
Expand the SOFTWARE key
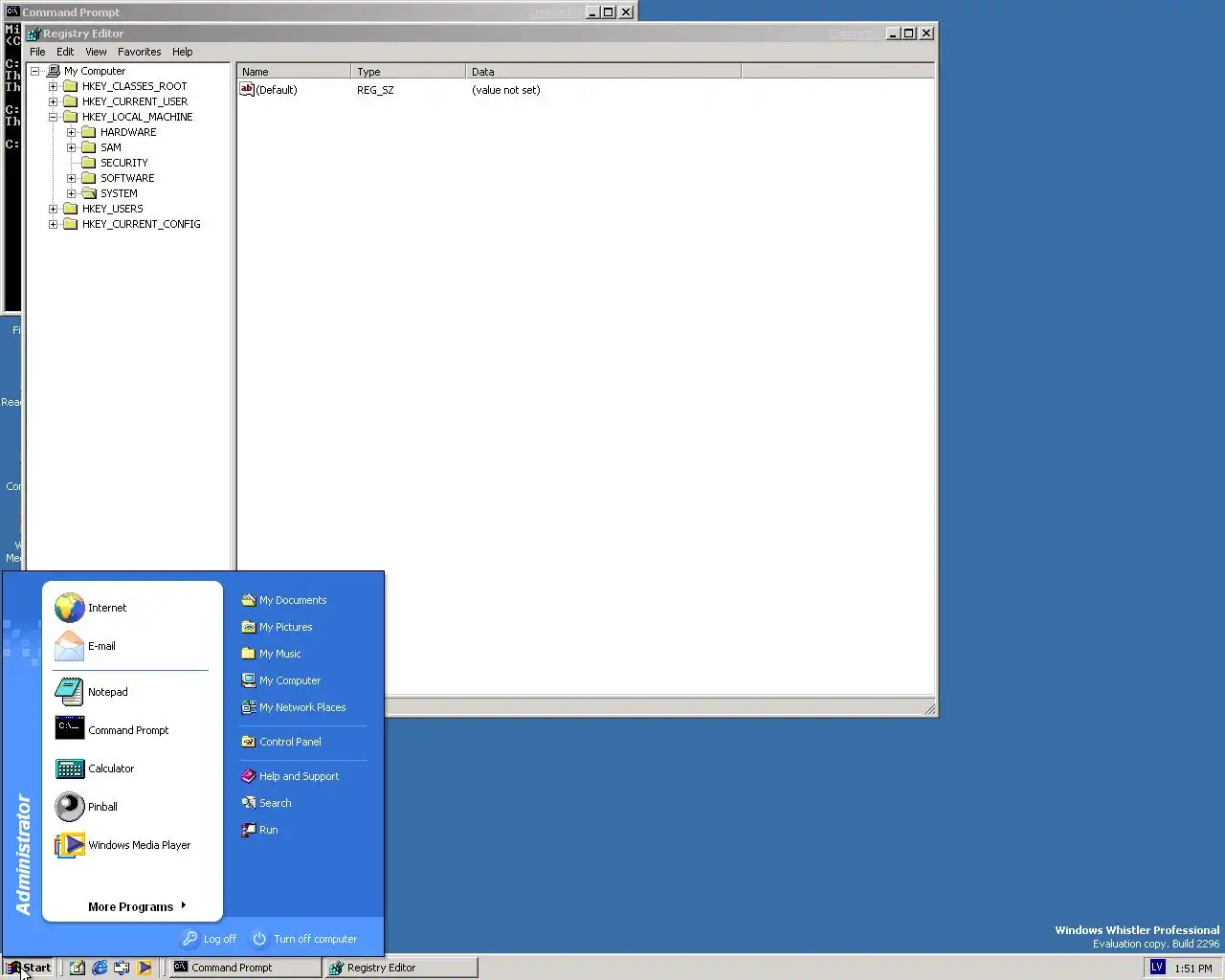pos(72,178)
